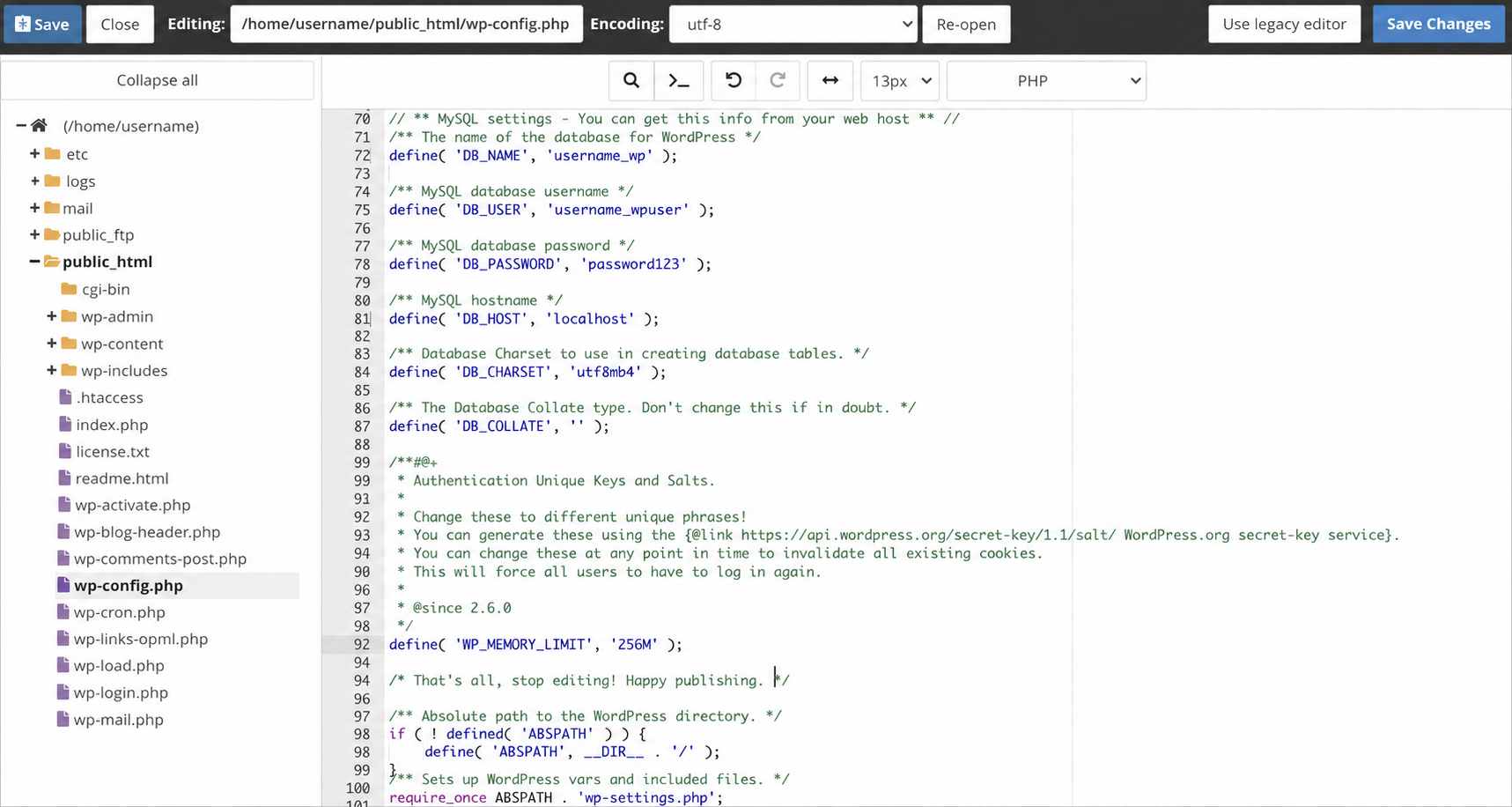Collapse the public_html folder
The height and width of the screenshot is (807, 1512).
click(x=34, y=262)
